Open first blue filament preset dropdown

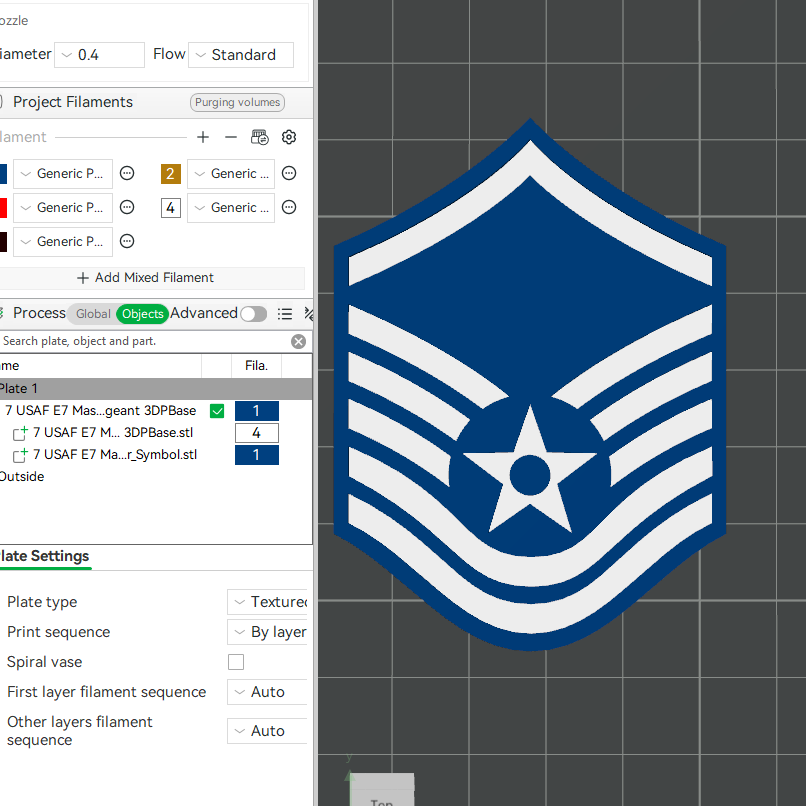point(63,174)
